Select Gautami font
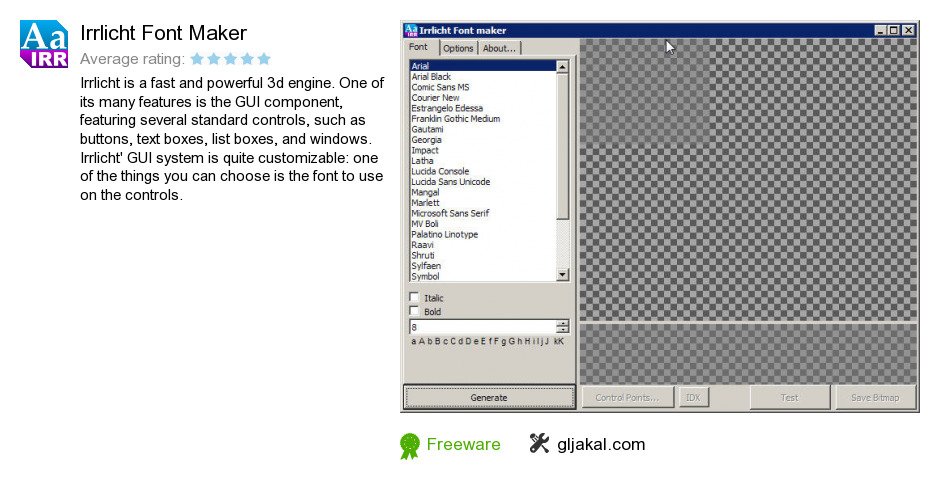940x490 pixels. click(x=483, y=129)
